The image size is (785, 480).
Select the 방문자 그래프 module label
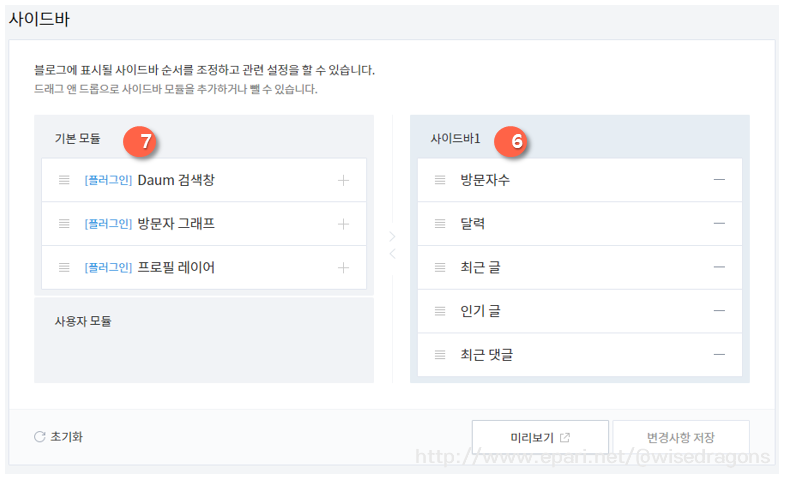(176, 223)
